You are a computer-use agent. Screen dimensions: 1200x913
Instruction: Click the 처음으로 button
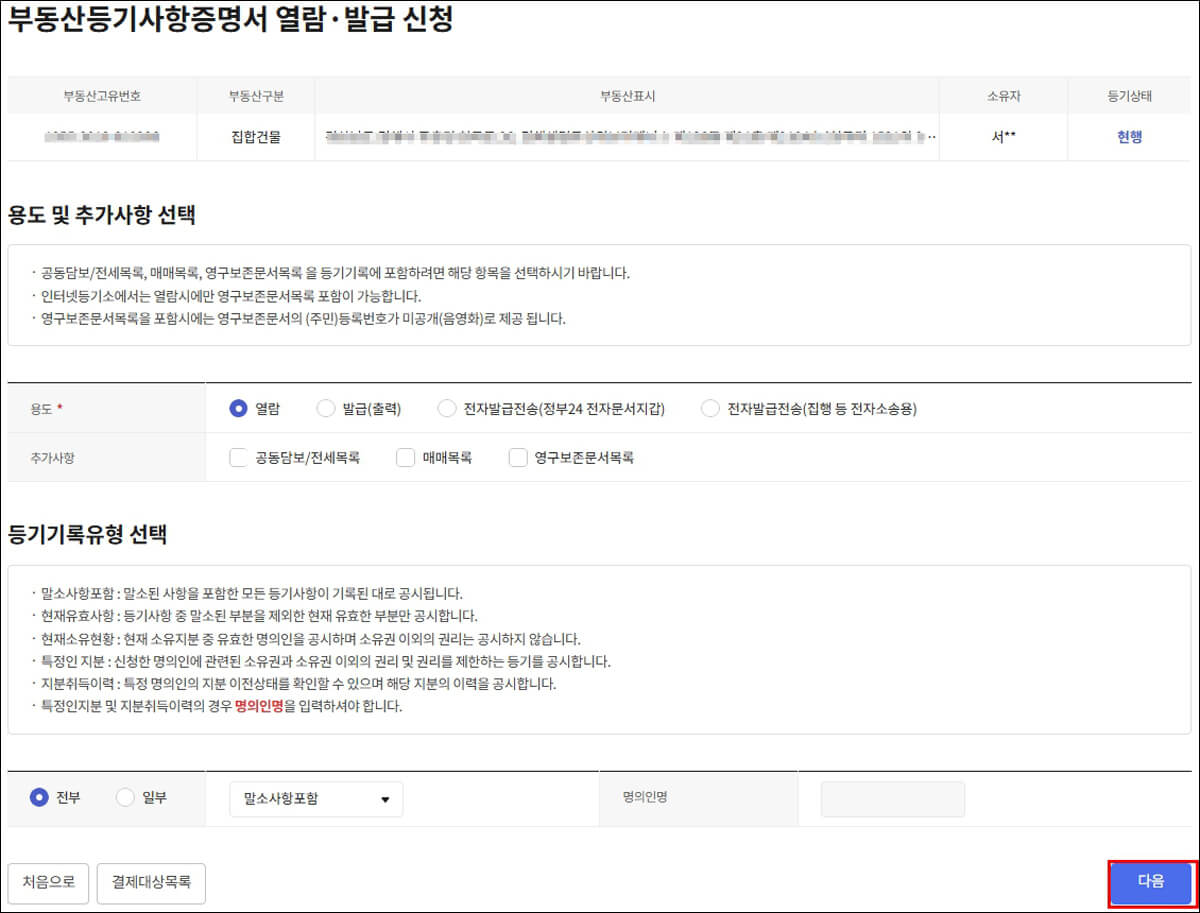[x=48, y=883]
